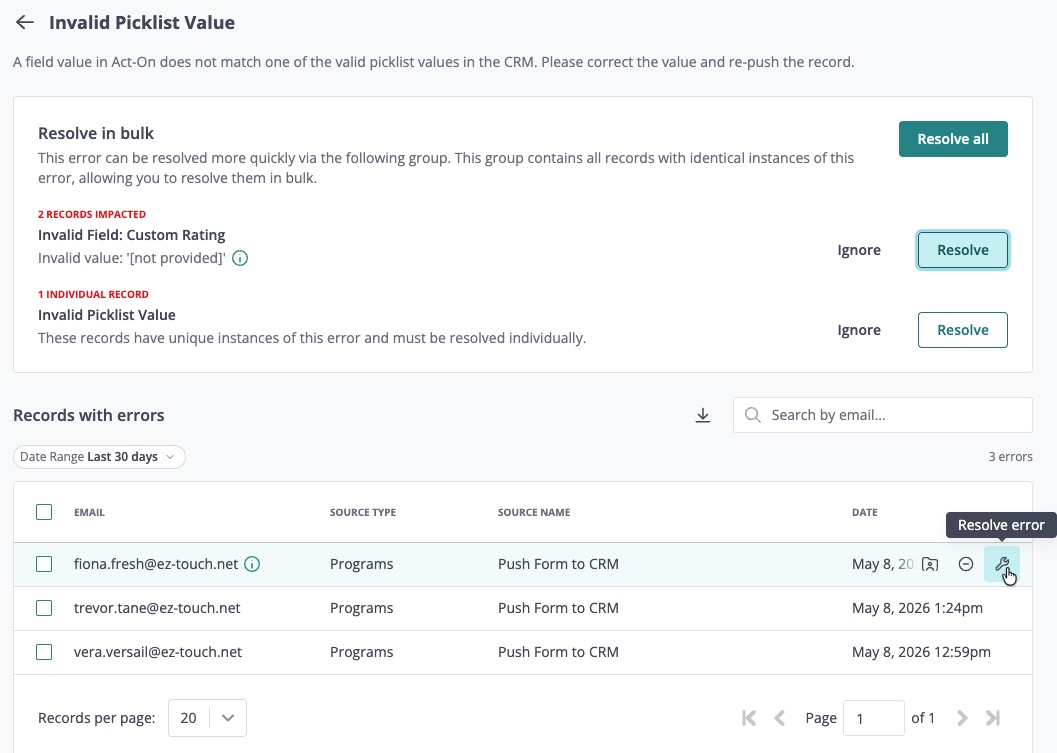Sort by the SOURCE NAME column header
This screenshot has width=1057, height=753.
pos(534,512)
